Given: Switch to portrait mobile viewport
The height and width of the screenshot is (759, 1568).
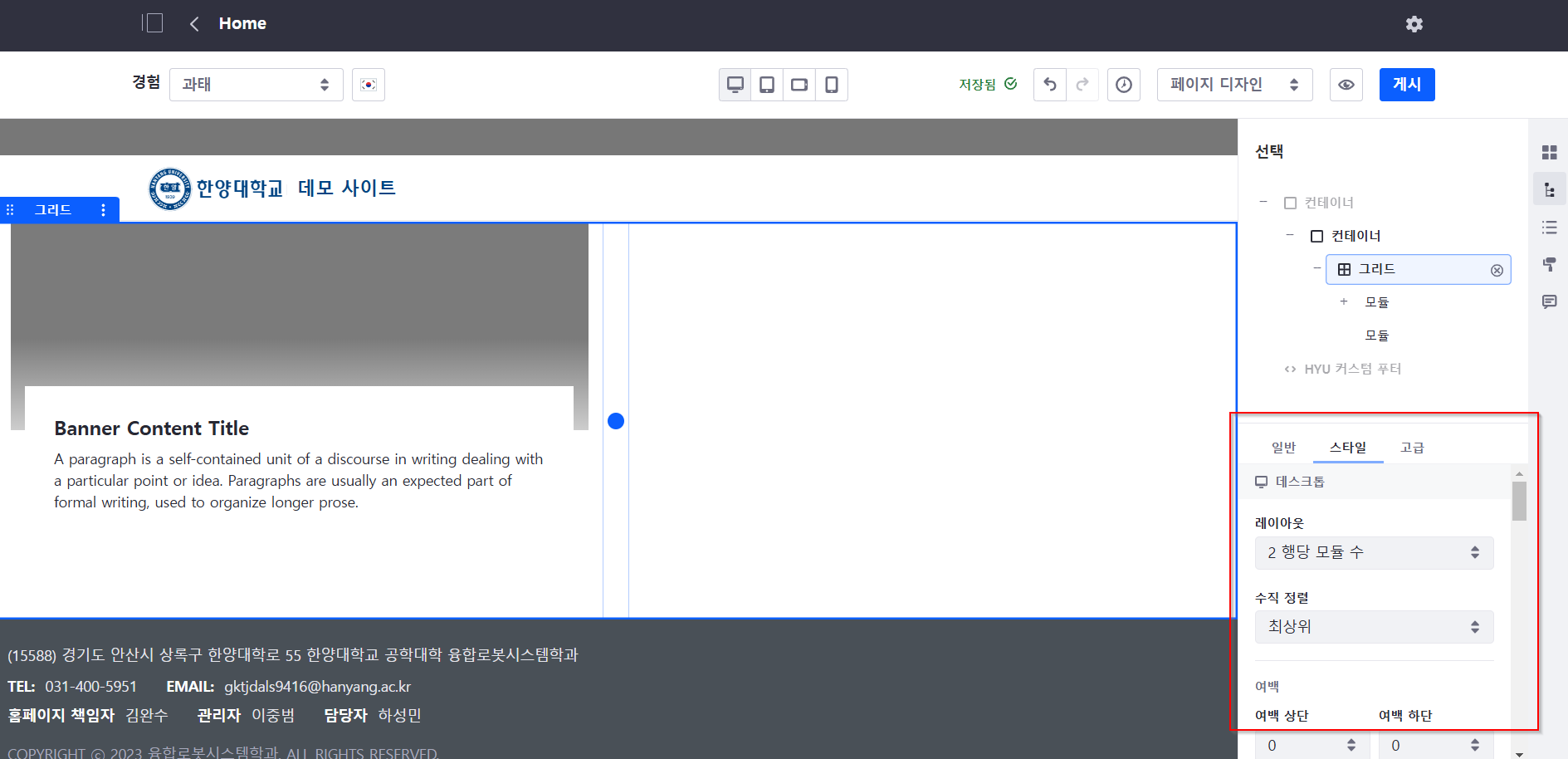Looking at the screenshot, I should tap(831, 85).
